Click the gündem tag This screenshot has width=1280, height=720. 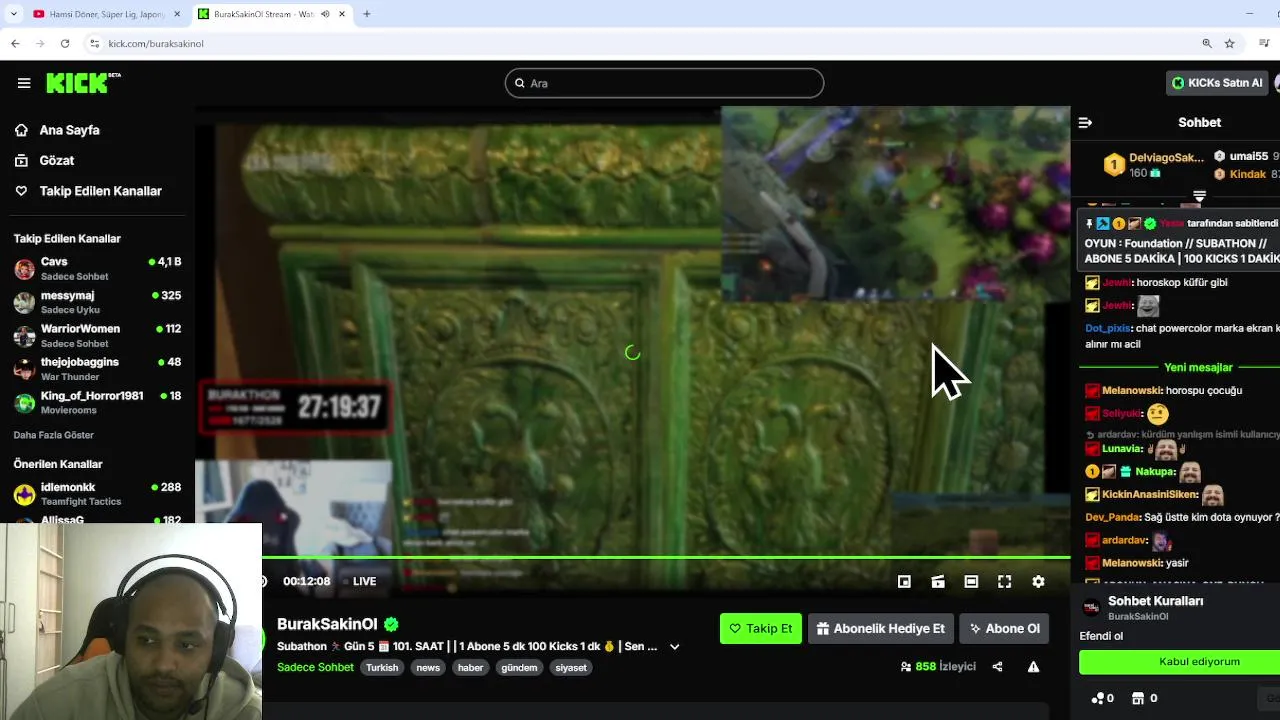click(519, 668)
